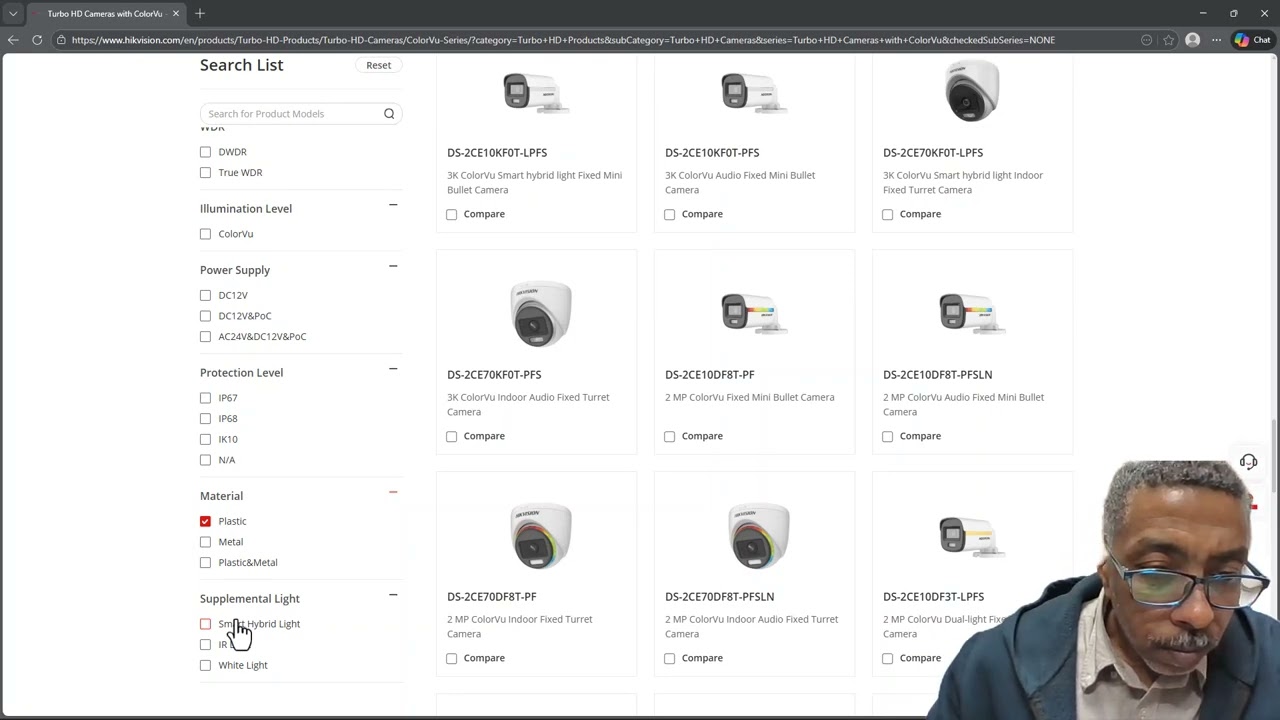The height and width of the screenshot is (720, 1280).
Task: Tick Compare for DS-2CE70DF8T-PFSLN
Action: pyautogui.click(x=670, y=658)
